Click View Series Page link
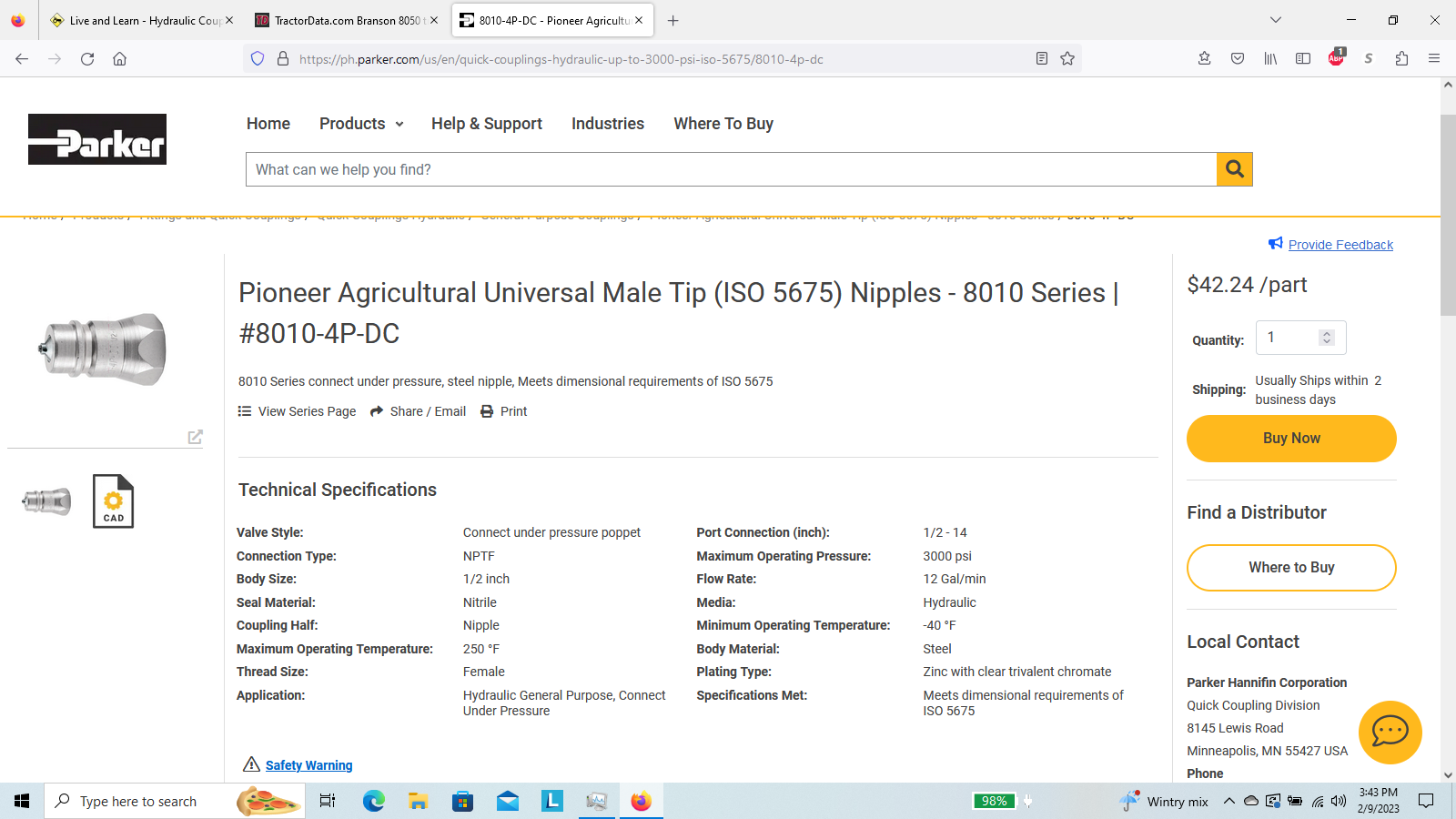 coord(298,411)
